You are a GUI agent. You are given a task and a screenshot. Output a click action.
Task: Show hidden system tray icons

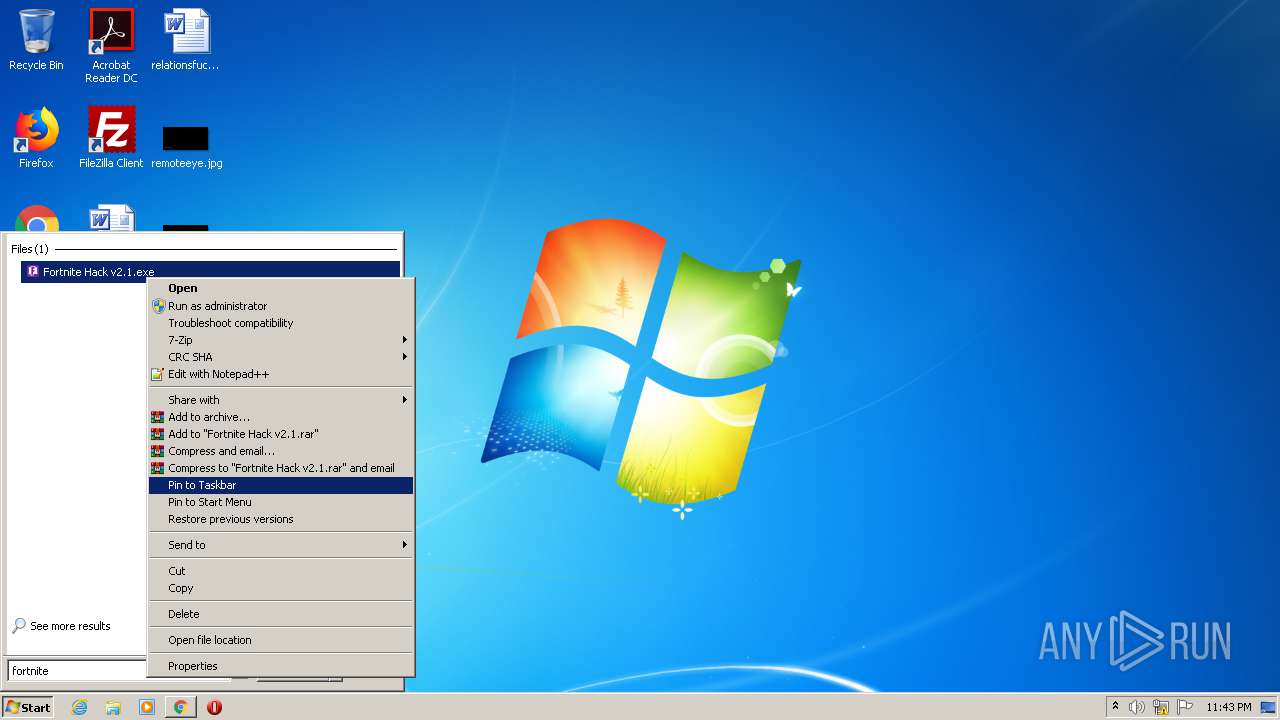coord(1115,707)
